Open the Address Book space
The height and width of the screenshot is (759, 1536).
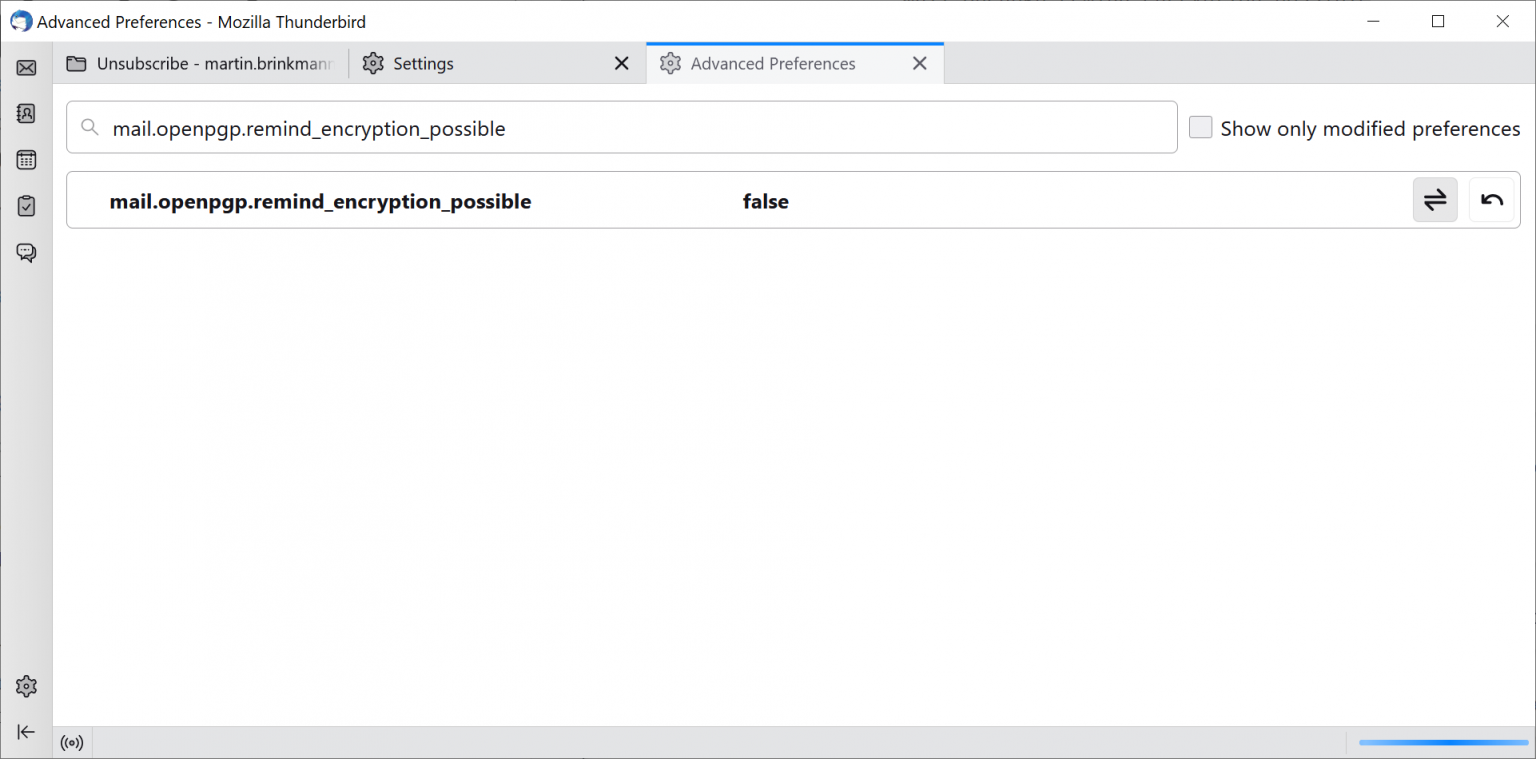[x=26, y=113]
